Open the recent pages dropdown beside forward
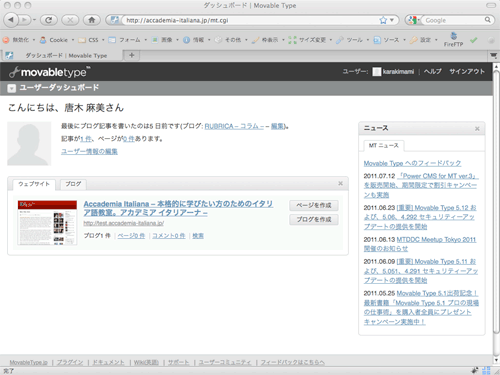The image size is (500, 375). coord(34,20)
